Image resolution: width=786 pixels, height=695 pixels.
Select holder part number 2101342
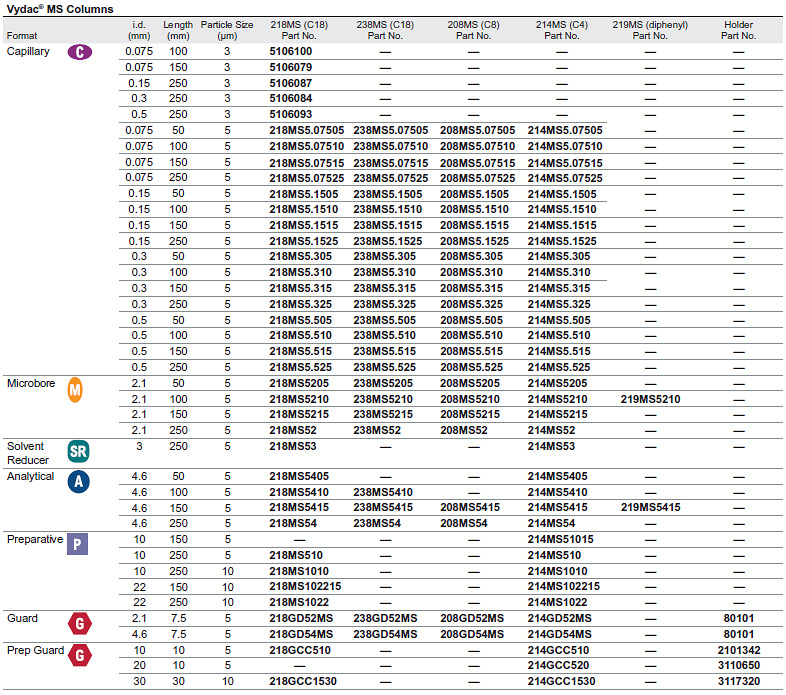point(739,650)
